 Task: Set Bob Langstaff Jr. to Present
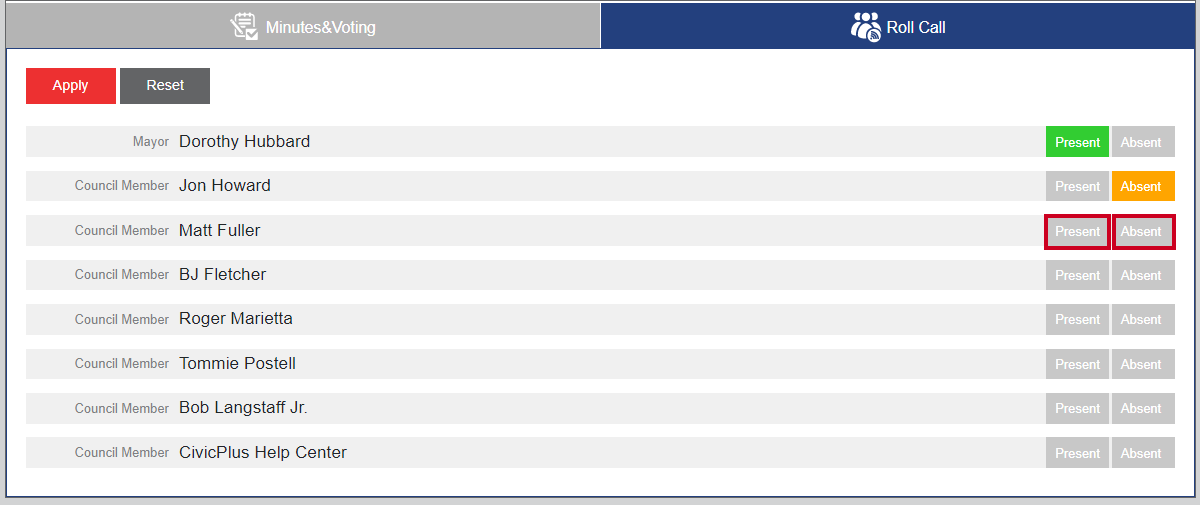tap(1077, 408)
